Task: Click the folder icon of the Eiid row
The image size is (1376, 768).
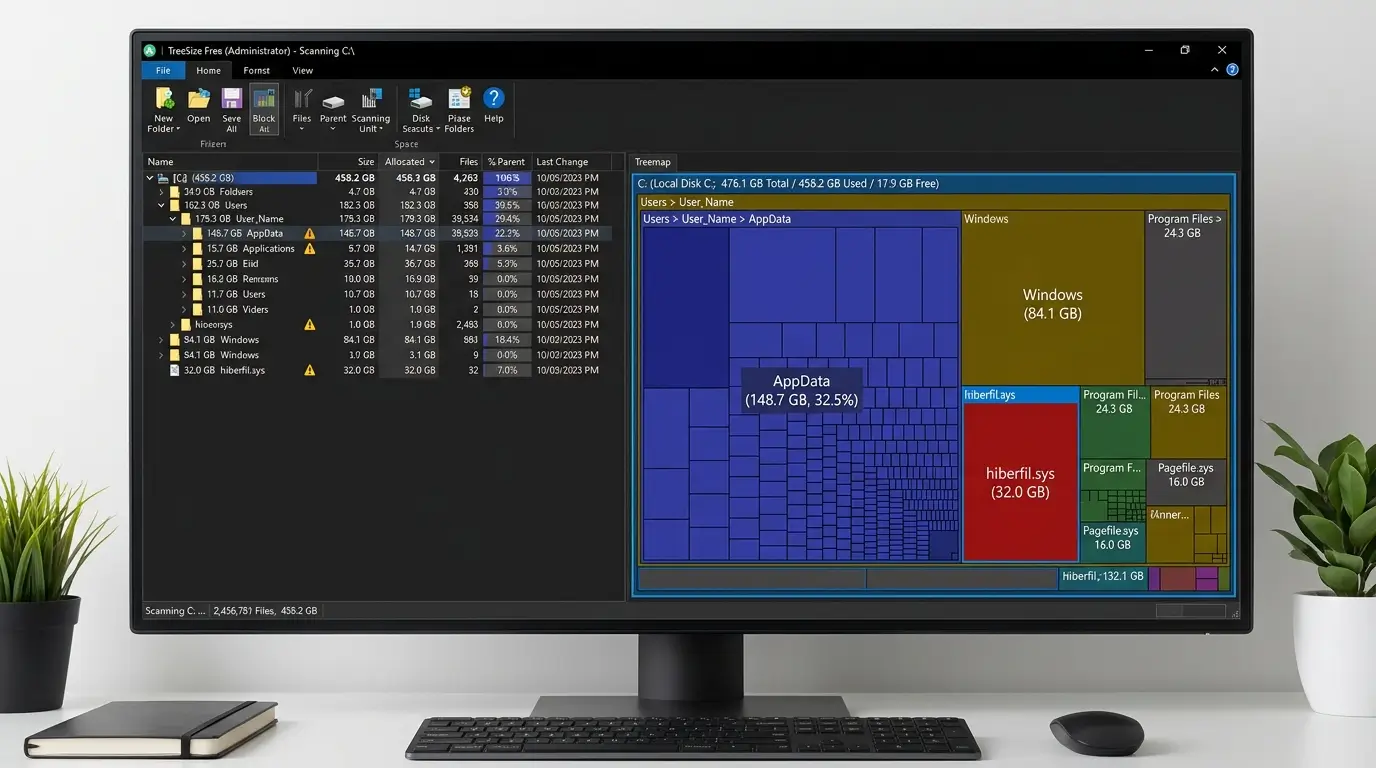Action: tap(198, 264)
